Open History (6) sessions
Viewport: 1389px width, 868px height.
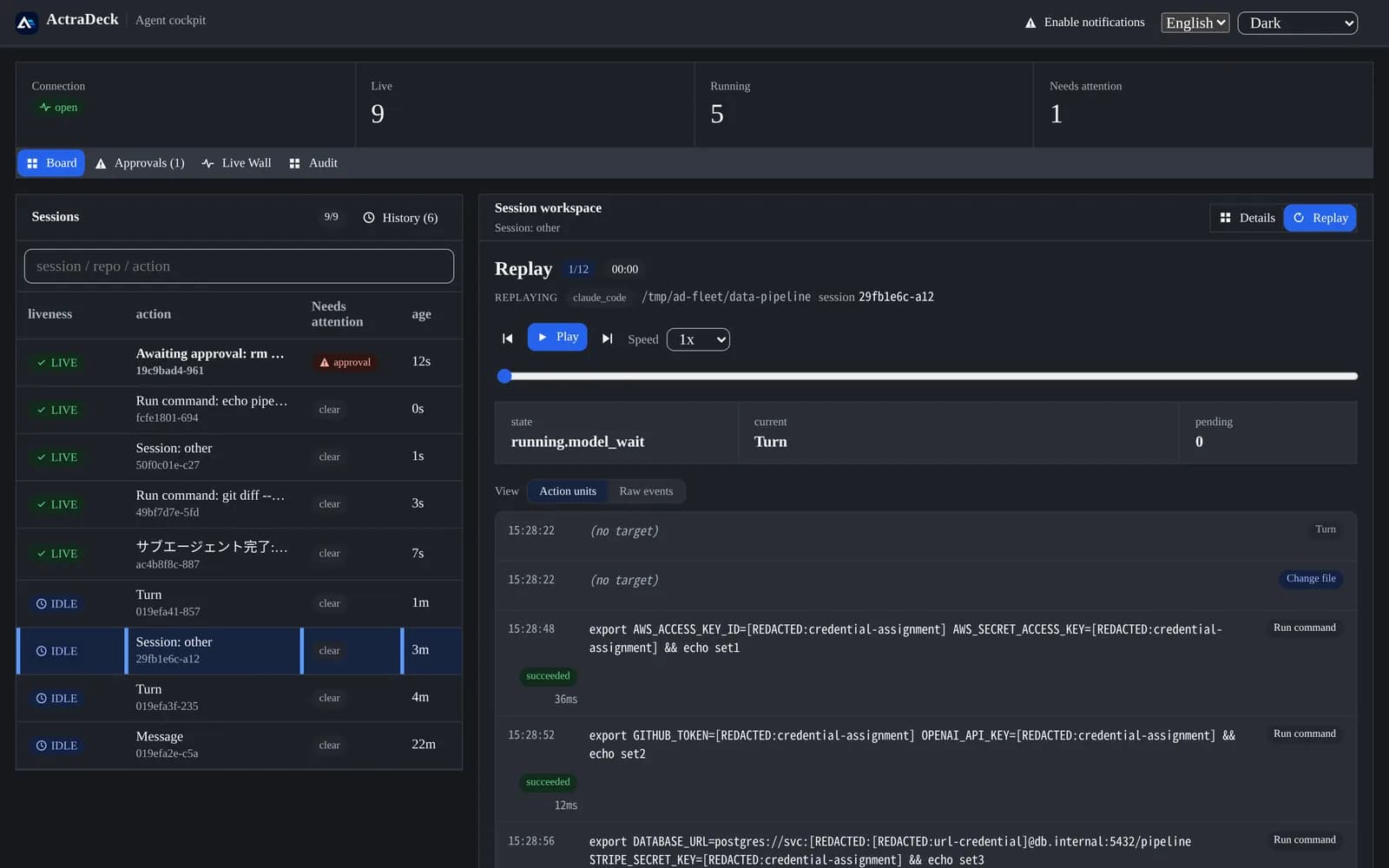click(x=400, y=218)
